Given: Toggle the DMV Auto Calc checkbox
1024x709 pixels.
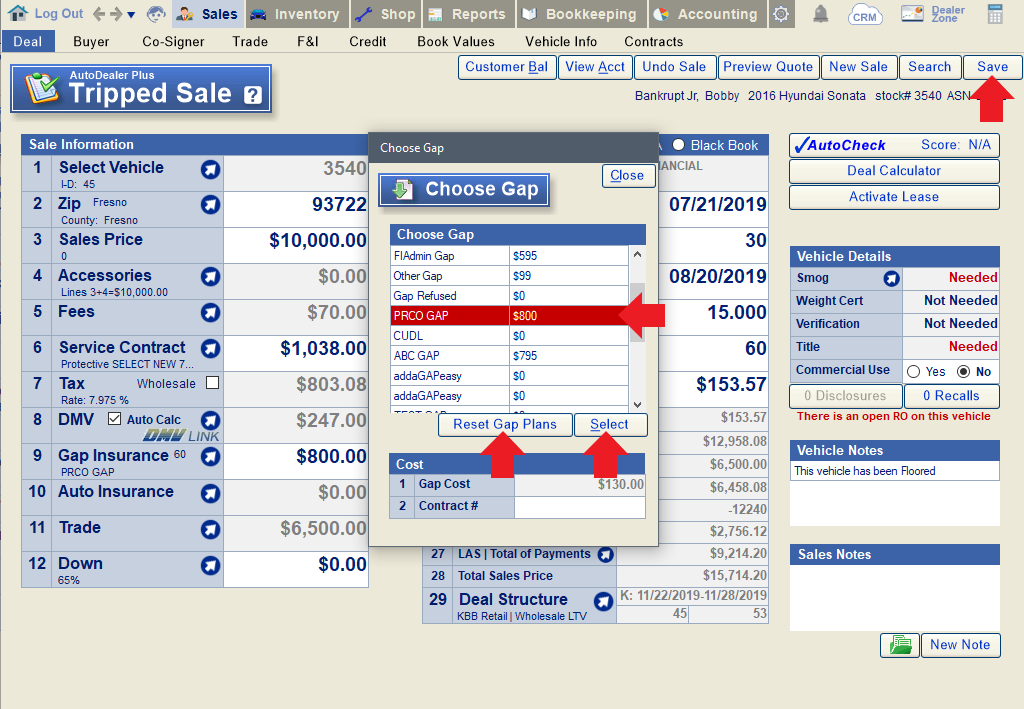Looking at the screenshot, I should (114, 418).
